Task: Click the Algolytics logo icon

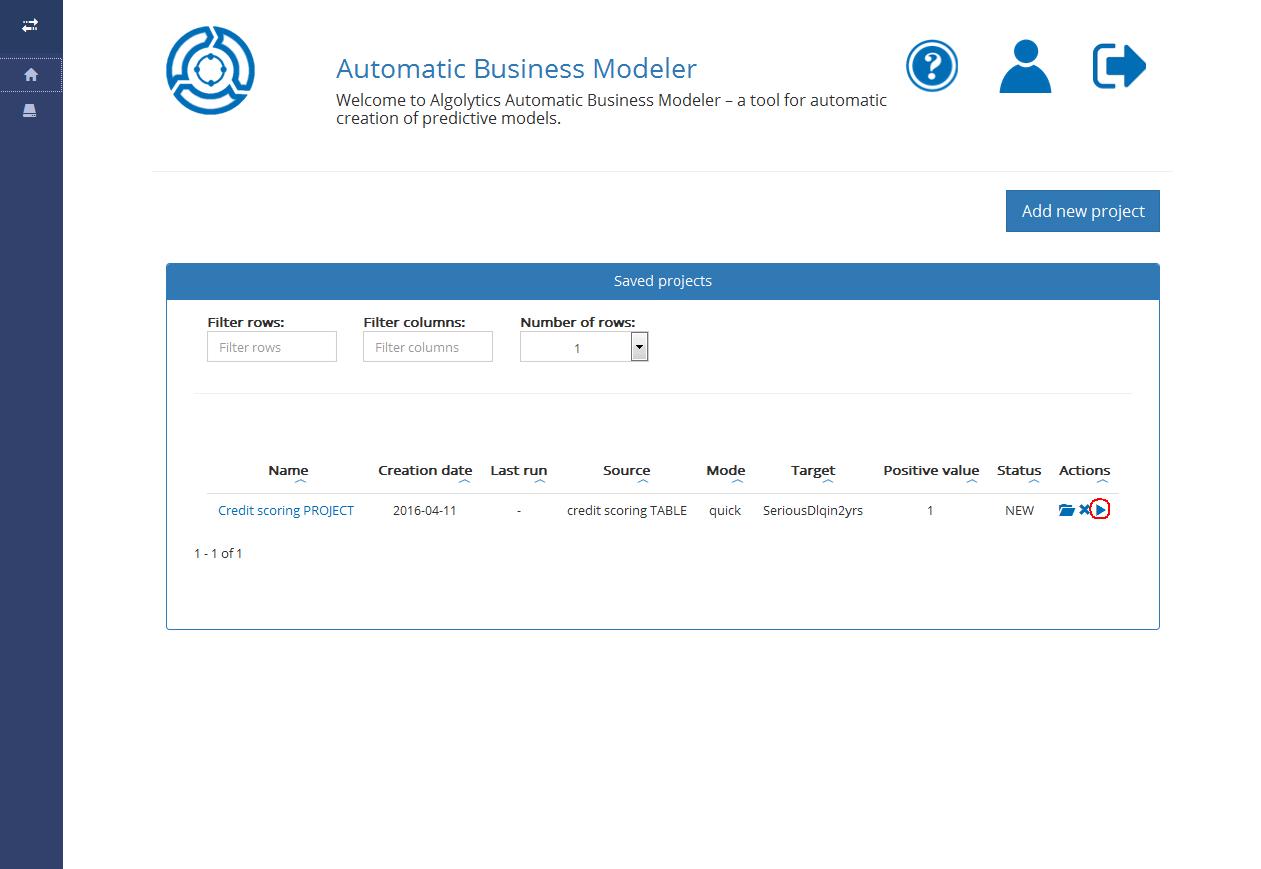Action: point(210,70)
